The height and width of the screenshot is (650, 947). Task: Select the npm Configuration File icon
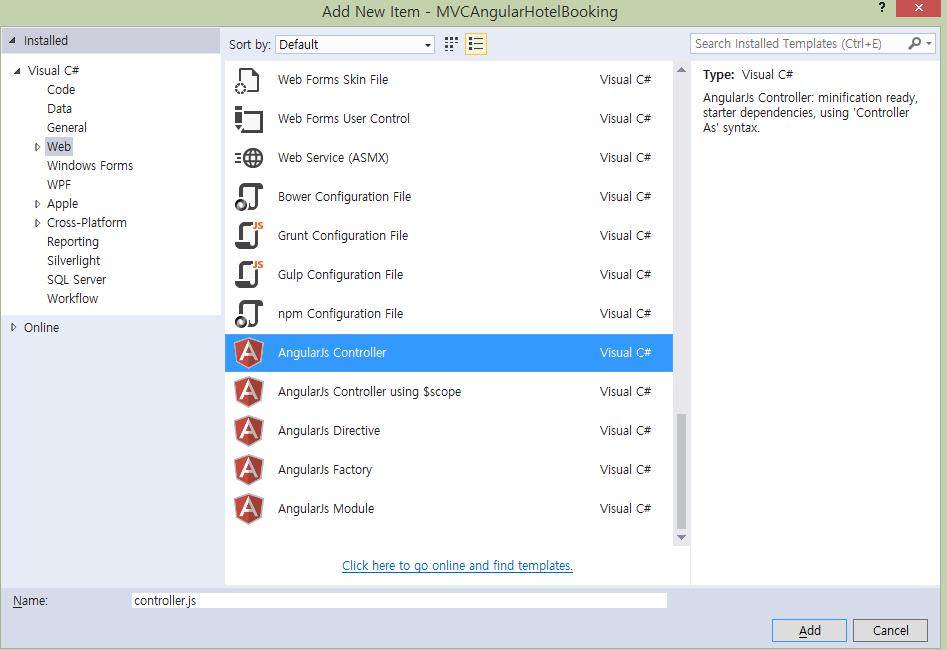click(248, 314)
